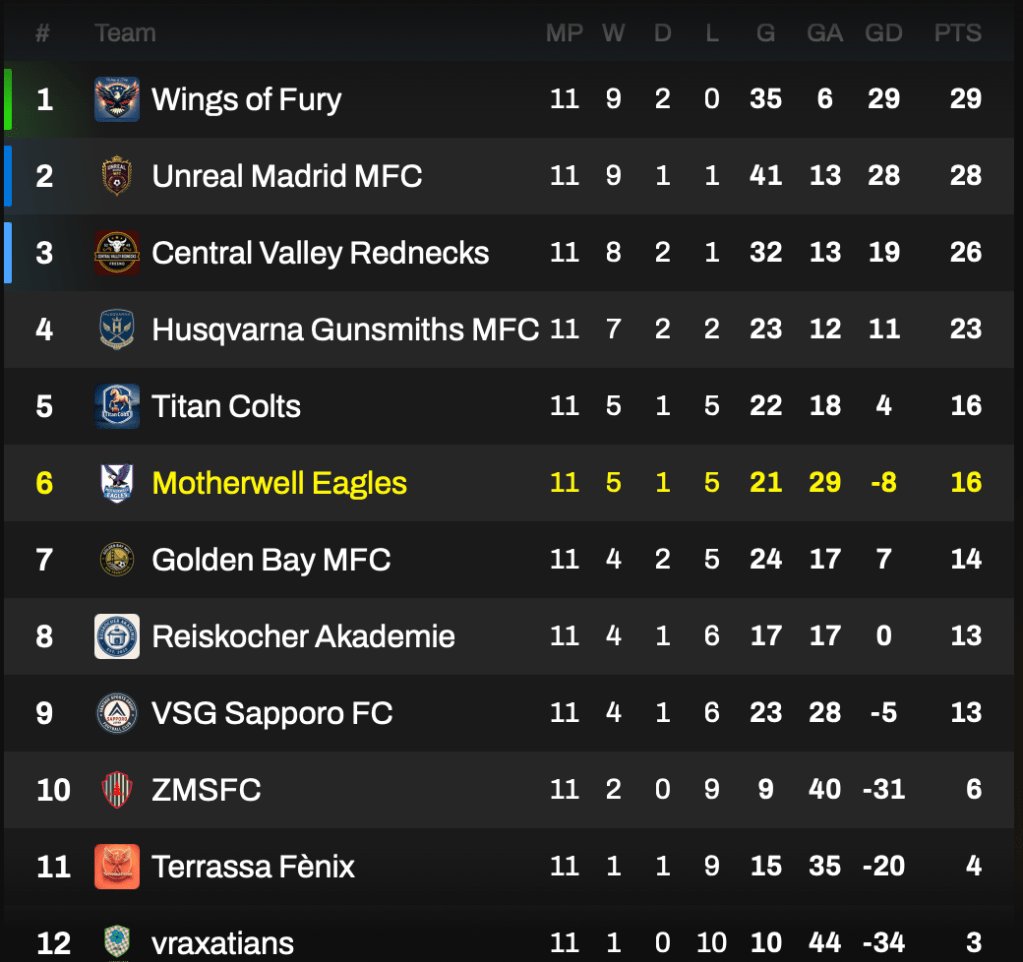
Task: Click the Wings of Fury team crest
Action: [117, 99]
